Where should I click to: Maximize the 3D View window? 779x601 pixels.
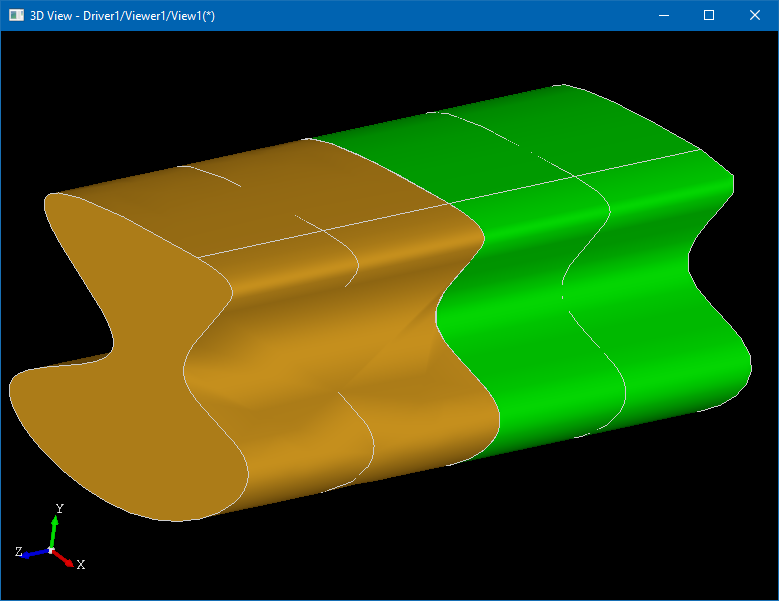click(709, 15)
